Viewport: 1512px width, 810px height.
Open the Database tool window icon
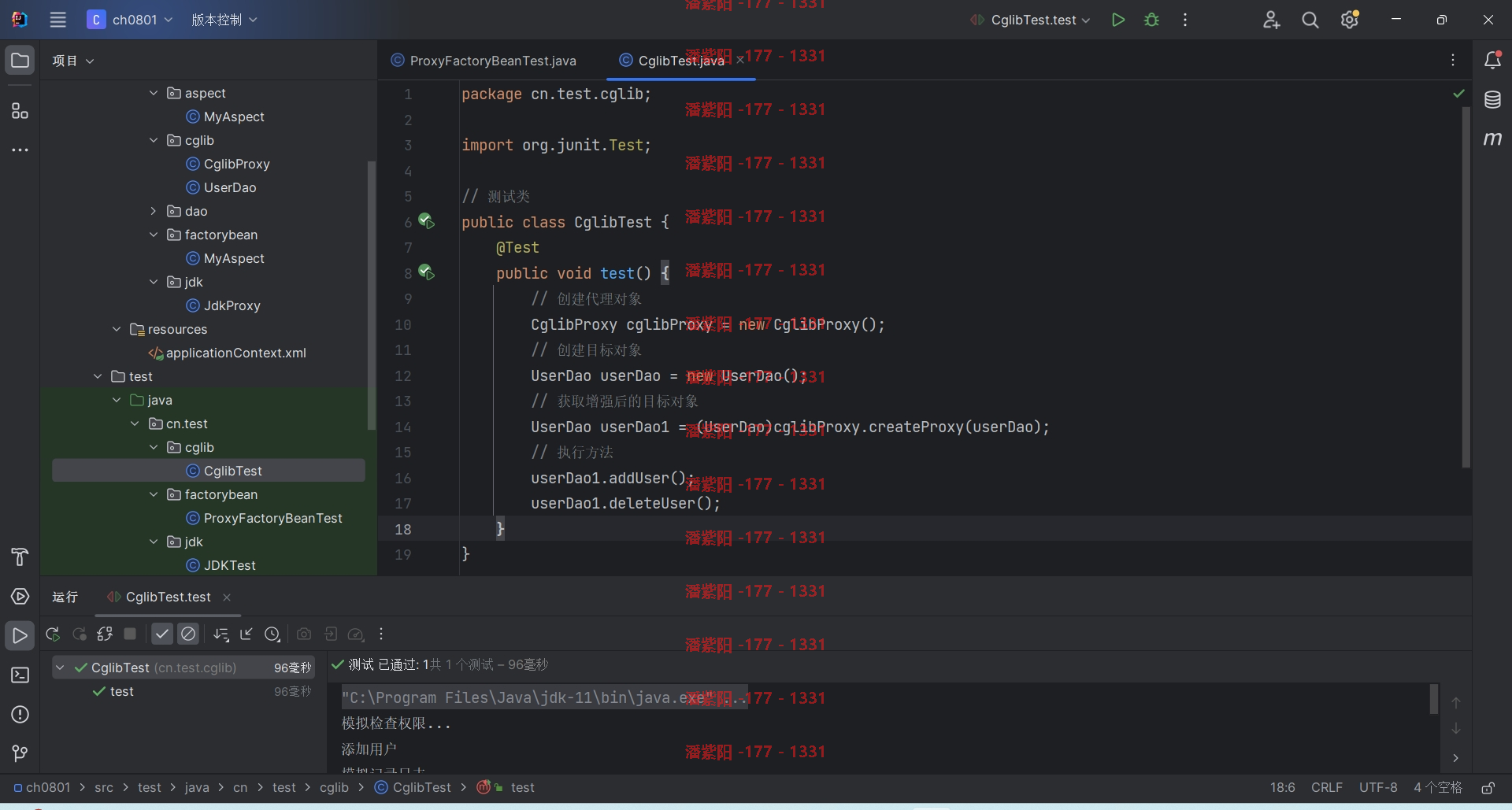coord(1492,100)
